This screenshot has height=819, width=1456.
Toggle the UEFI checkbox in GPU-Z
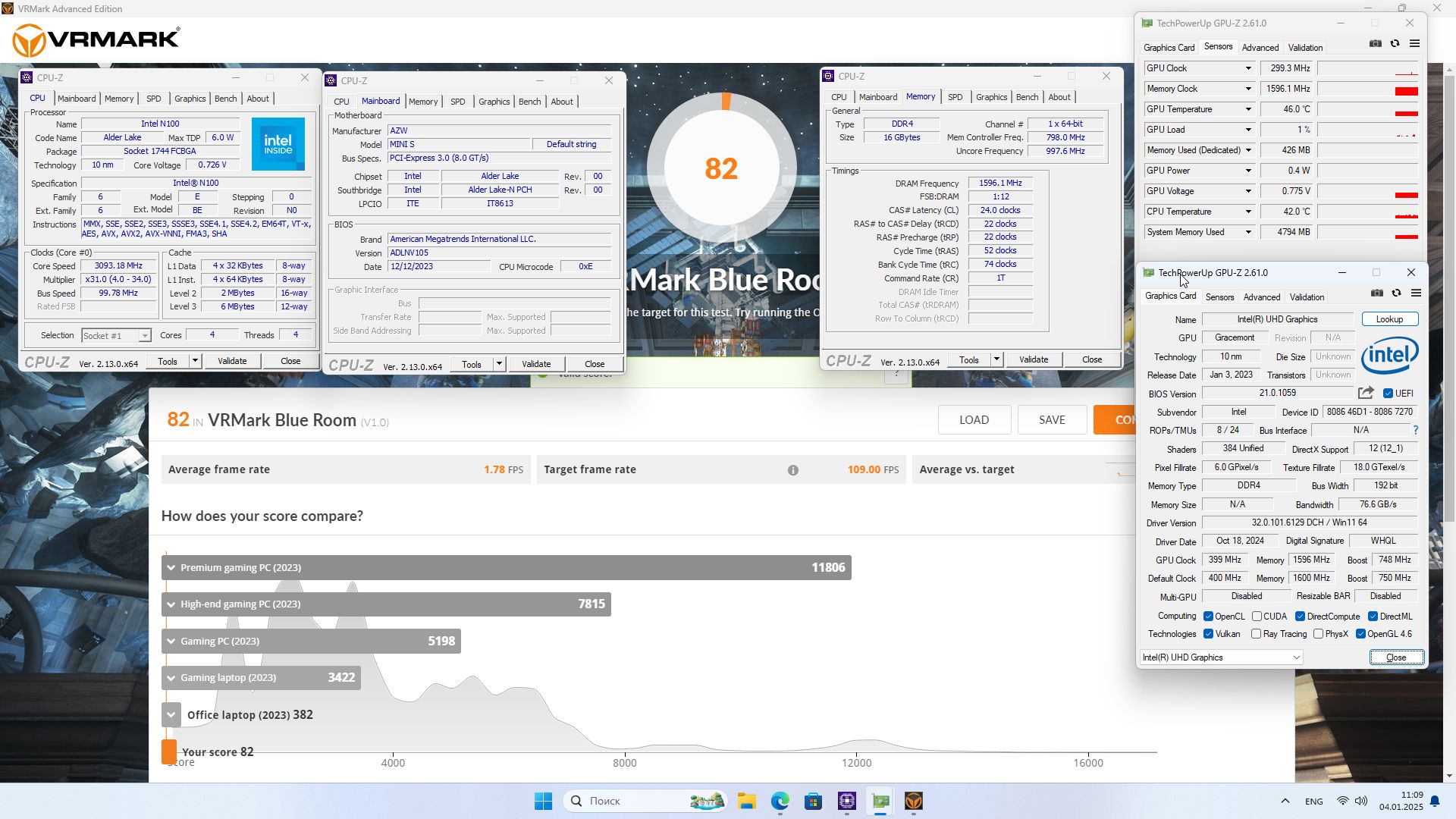pyautogui.click(x=1388, y=394)
